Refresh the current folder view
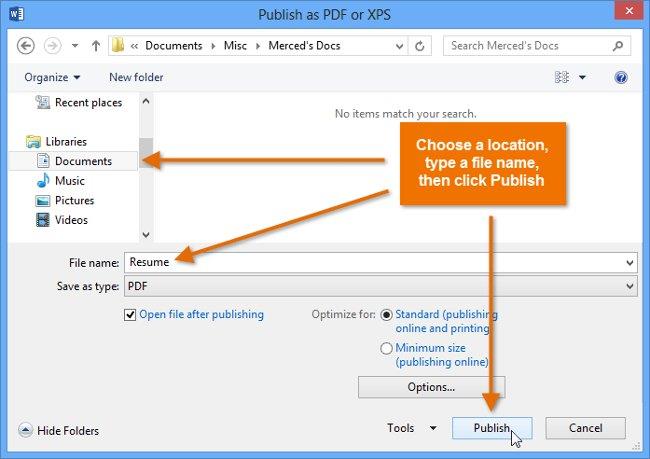 pos(420,46)
